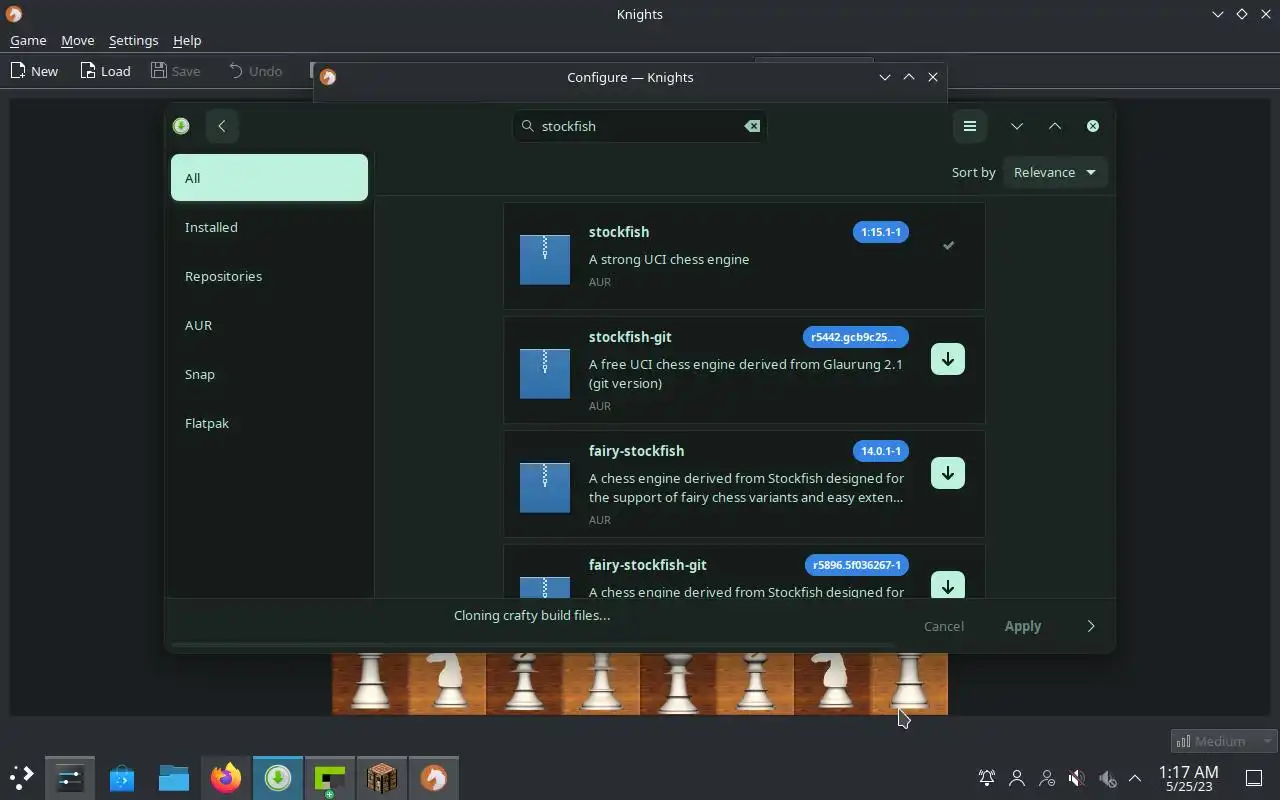1280x800 pixels.
Task: Clear the stockfish search text
Action: click(752, 126)
